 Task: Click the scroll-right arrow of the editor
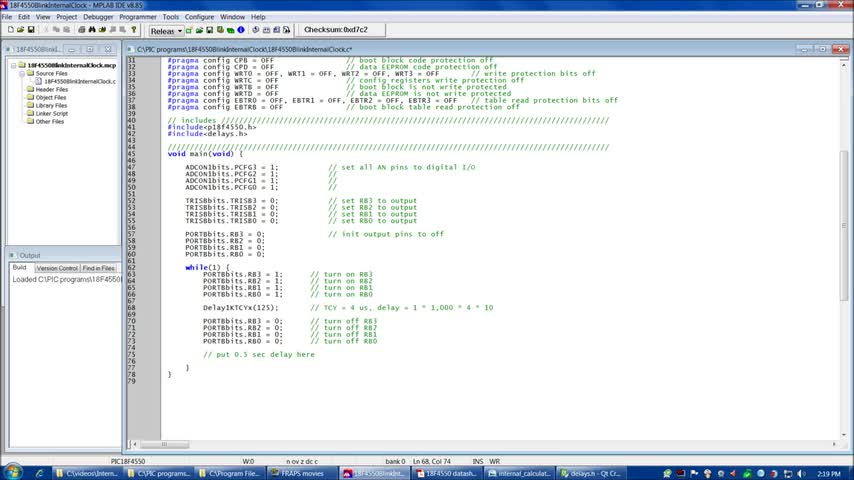[x=834, y=444]
